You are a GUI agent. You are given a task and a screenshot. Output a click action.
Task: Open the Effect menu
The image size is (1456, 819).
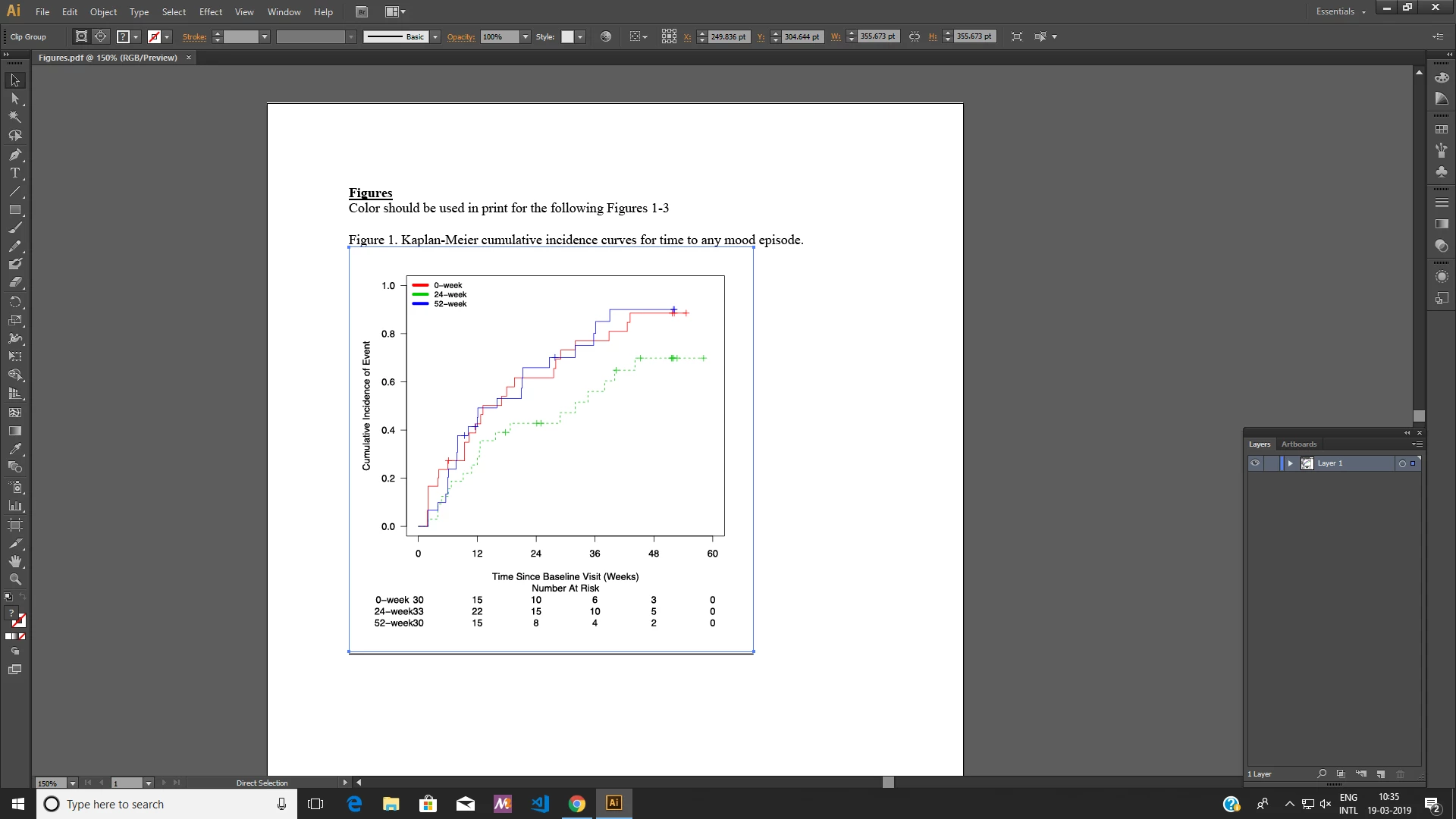coord(210,11)
